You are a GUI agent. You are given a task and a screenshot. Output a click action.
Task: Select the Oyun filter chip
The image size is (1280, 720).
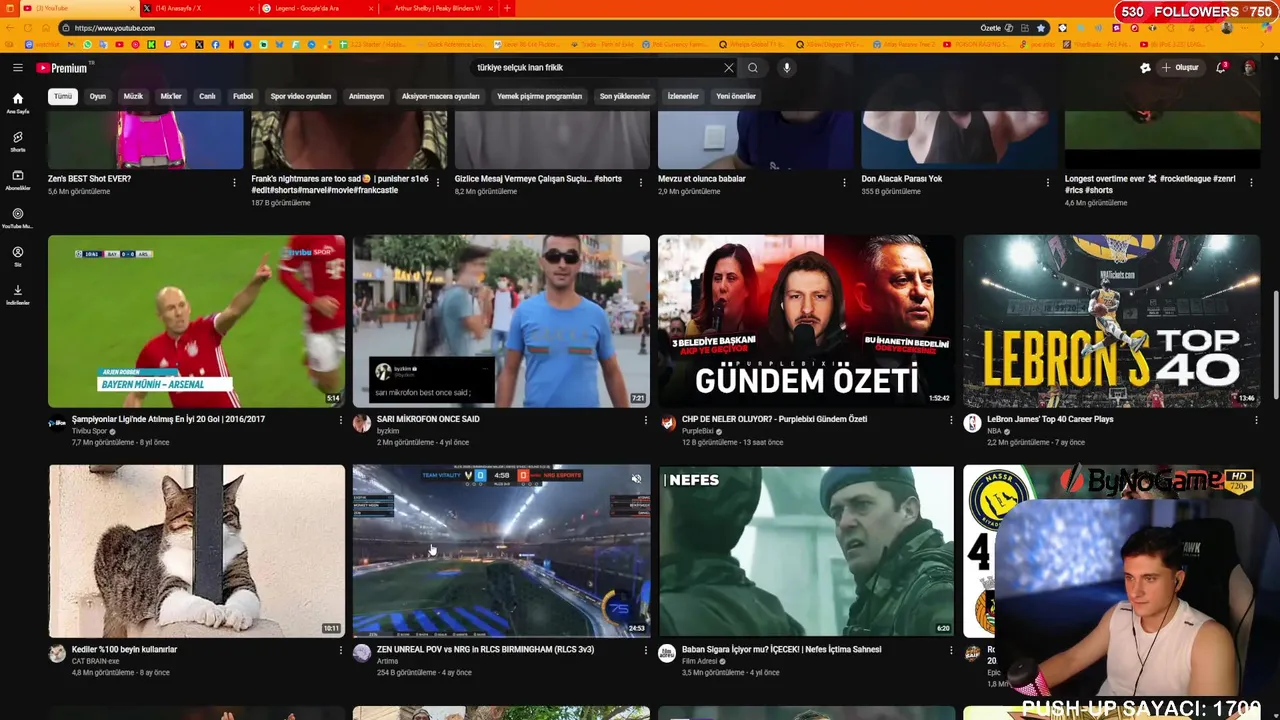point(98,96)
